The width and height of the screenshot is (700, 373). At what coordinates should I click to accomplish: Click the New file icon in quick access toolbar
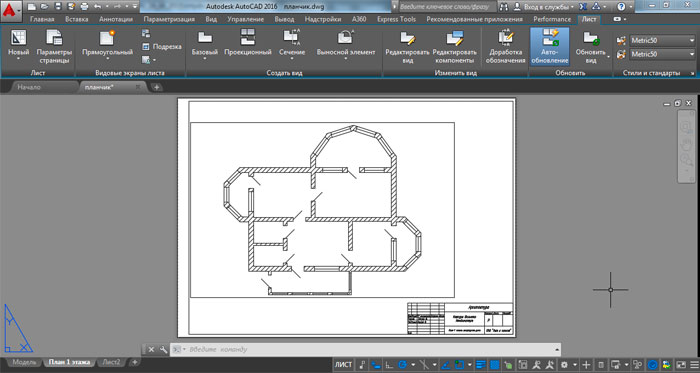tap(31, 7)
